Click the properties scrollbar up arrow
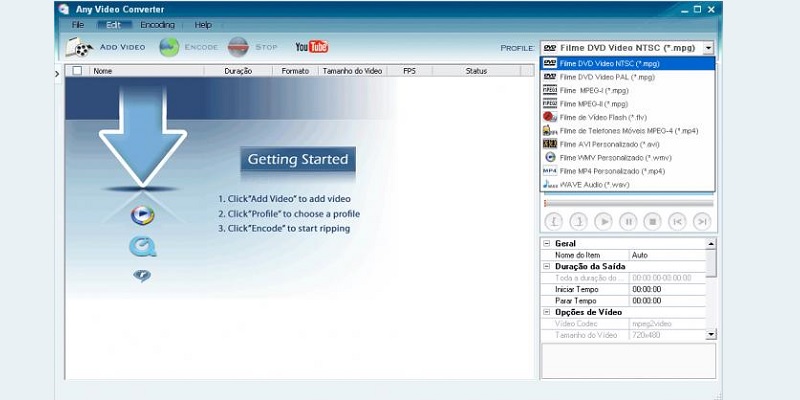This screenshot has height=400, width=800. pyautogui.click(x=711, y=244)
